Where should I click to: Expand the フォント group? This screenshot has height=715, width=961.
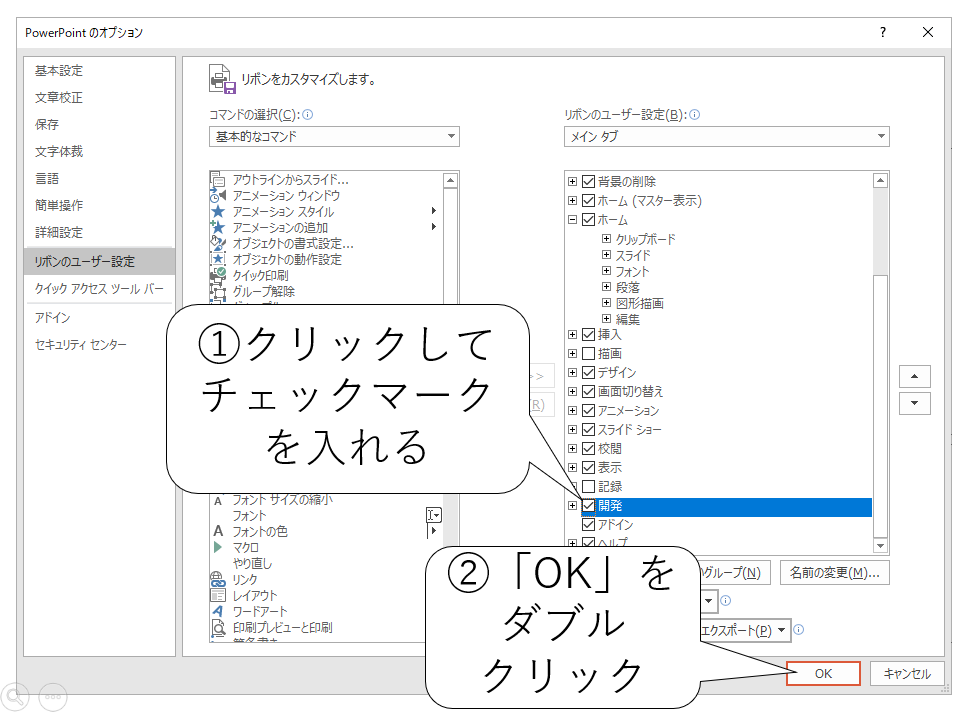click(x=606, y=271)
